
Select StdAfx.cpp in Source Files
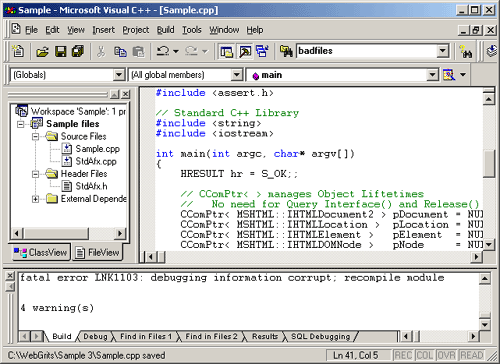coord(96,161)
